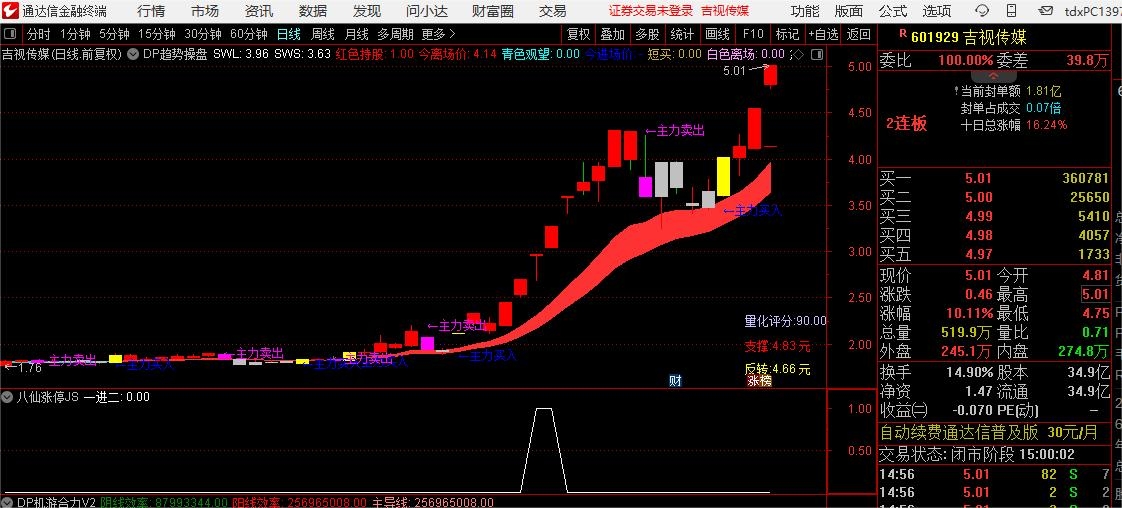Add stock with the +自选 button
Viewport: 1122px width, 508px height.
(x=824, y=34)
